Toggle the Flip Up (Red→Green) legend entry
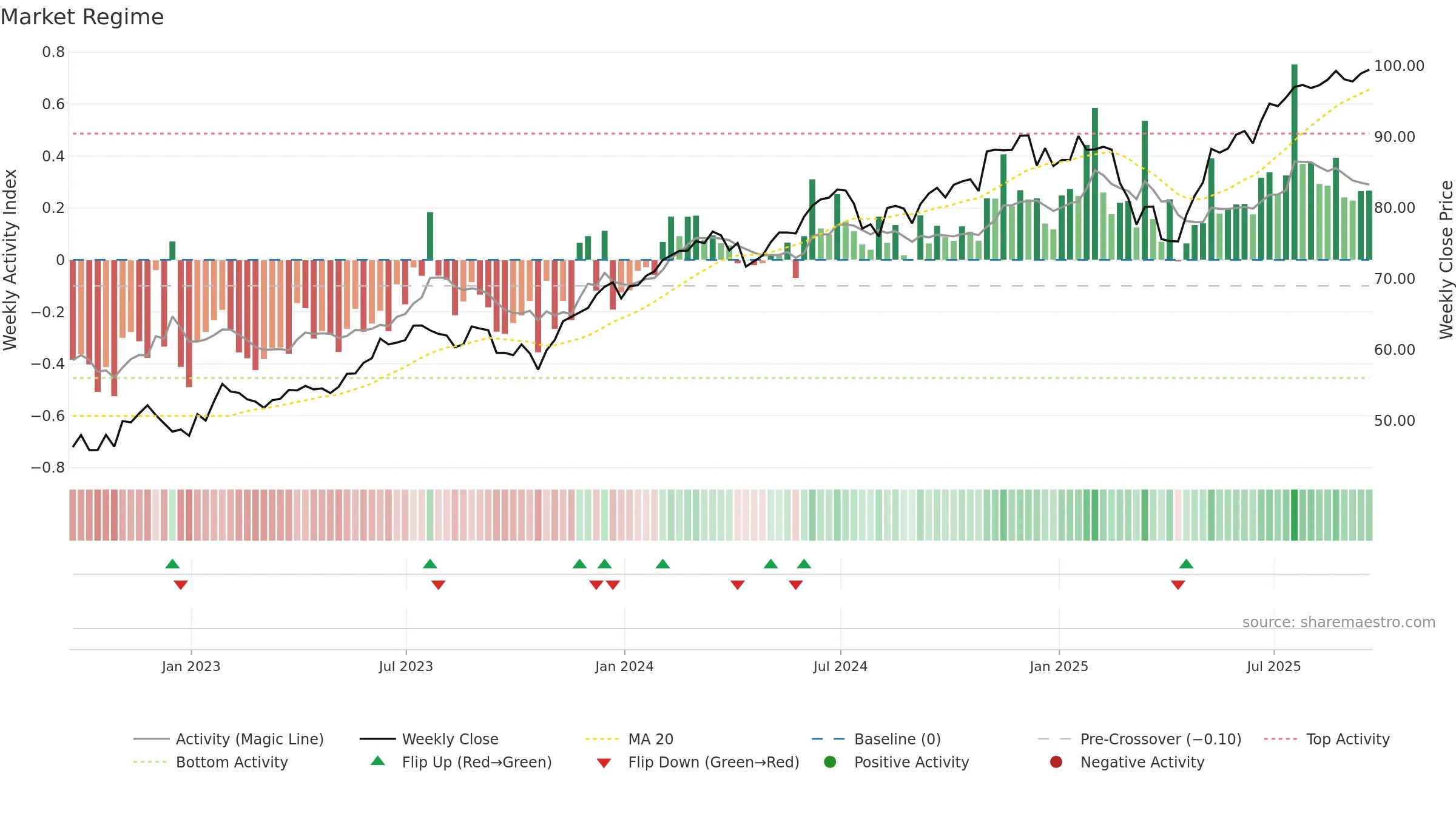Viewport: 1456px width, 819px height. click(462, 762)
